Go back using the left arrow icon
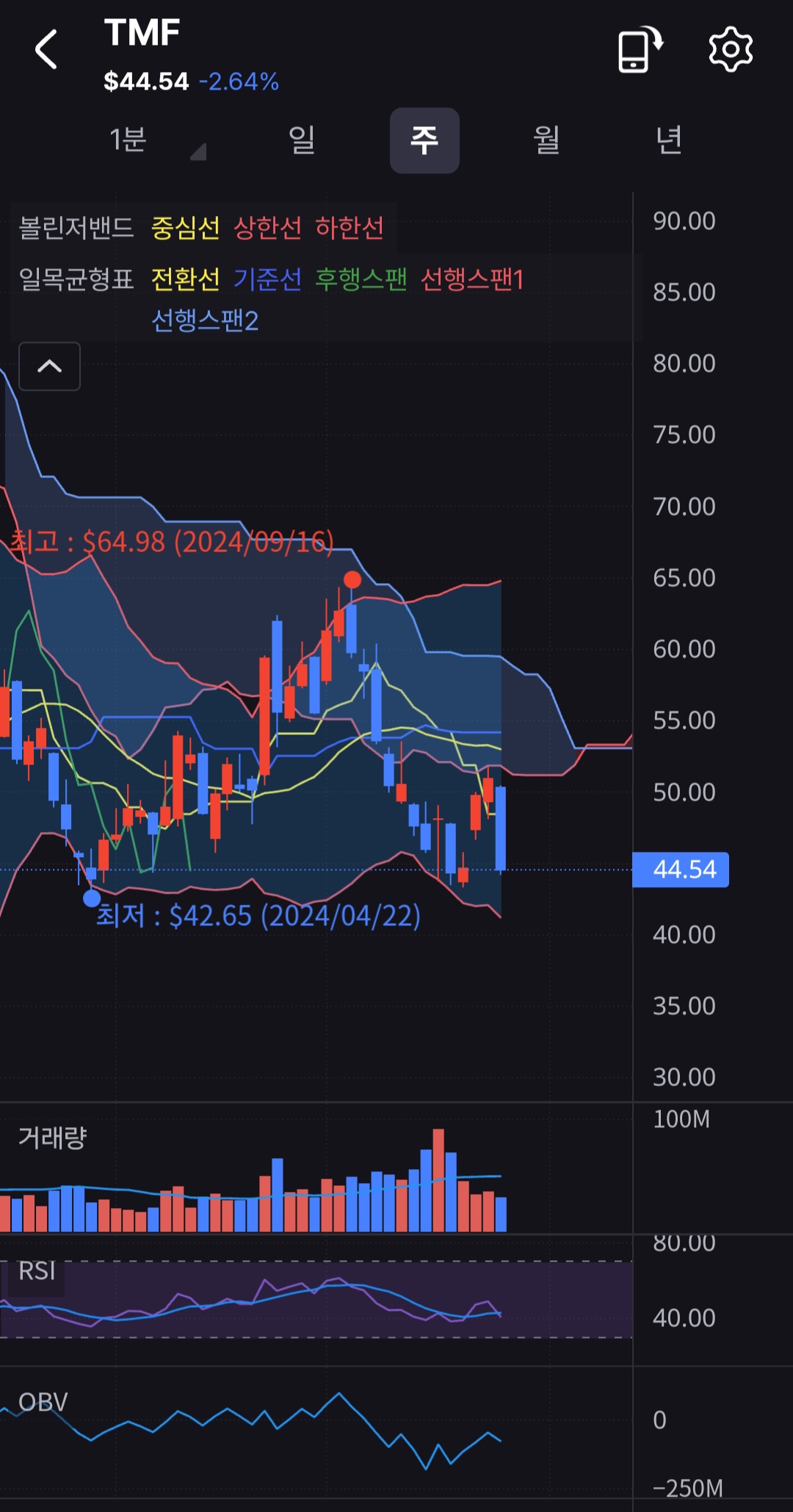 click(46, 50)
